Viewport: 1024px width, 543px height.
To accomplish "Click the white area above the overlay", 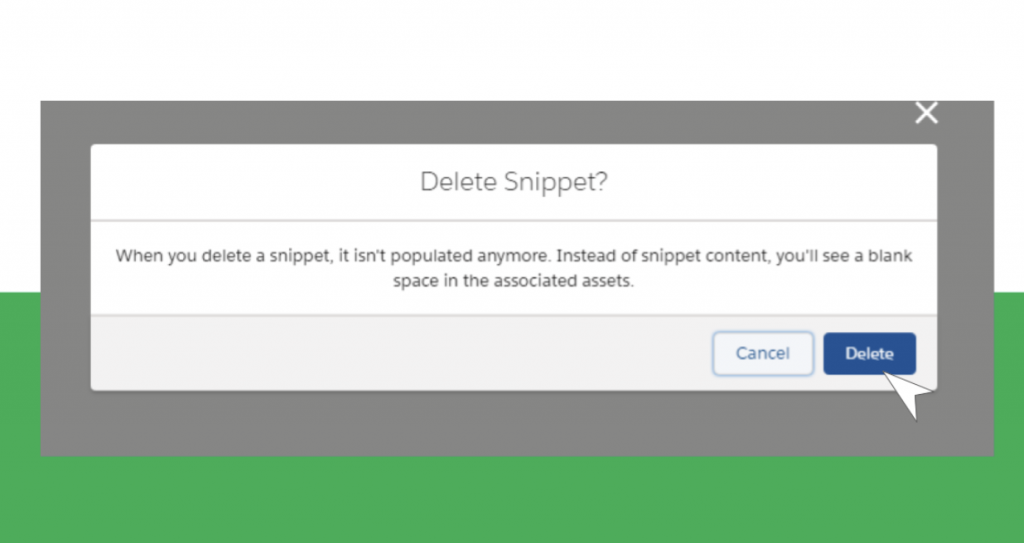I will click(x=512, y=50).
